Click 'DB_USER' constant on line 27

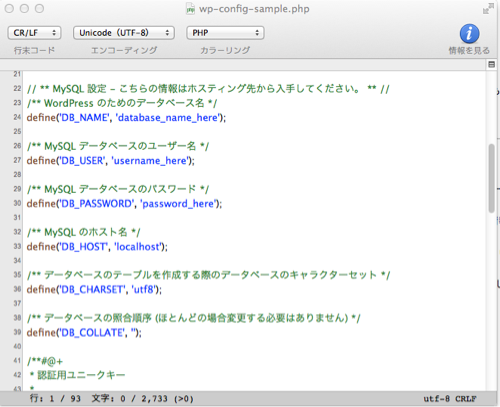point(82,161)
